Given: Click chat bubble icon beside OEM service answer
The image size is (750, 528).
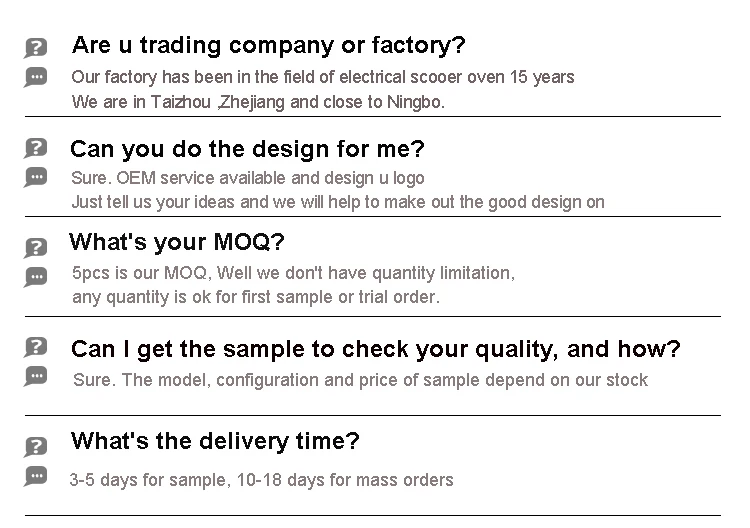Looking at the screenshot, I should [36, 177].
